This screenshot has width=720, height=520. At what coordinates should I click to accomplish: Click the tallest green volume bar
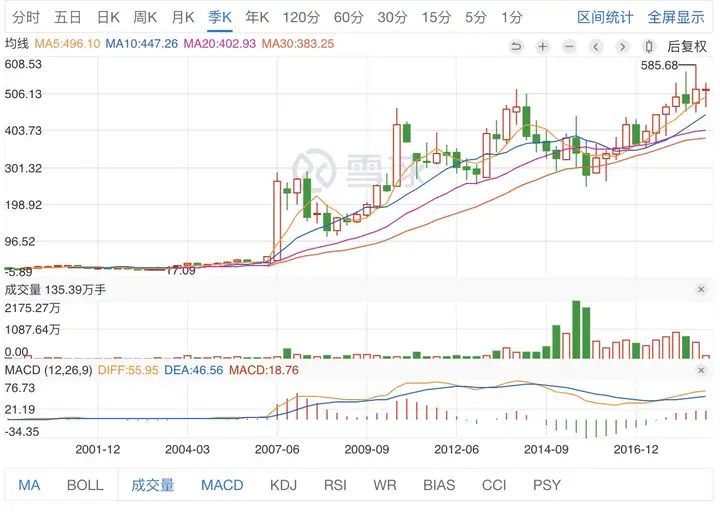(x=576, y=329)
